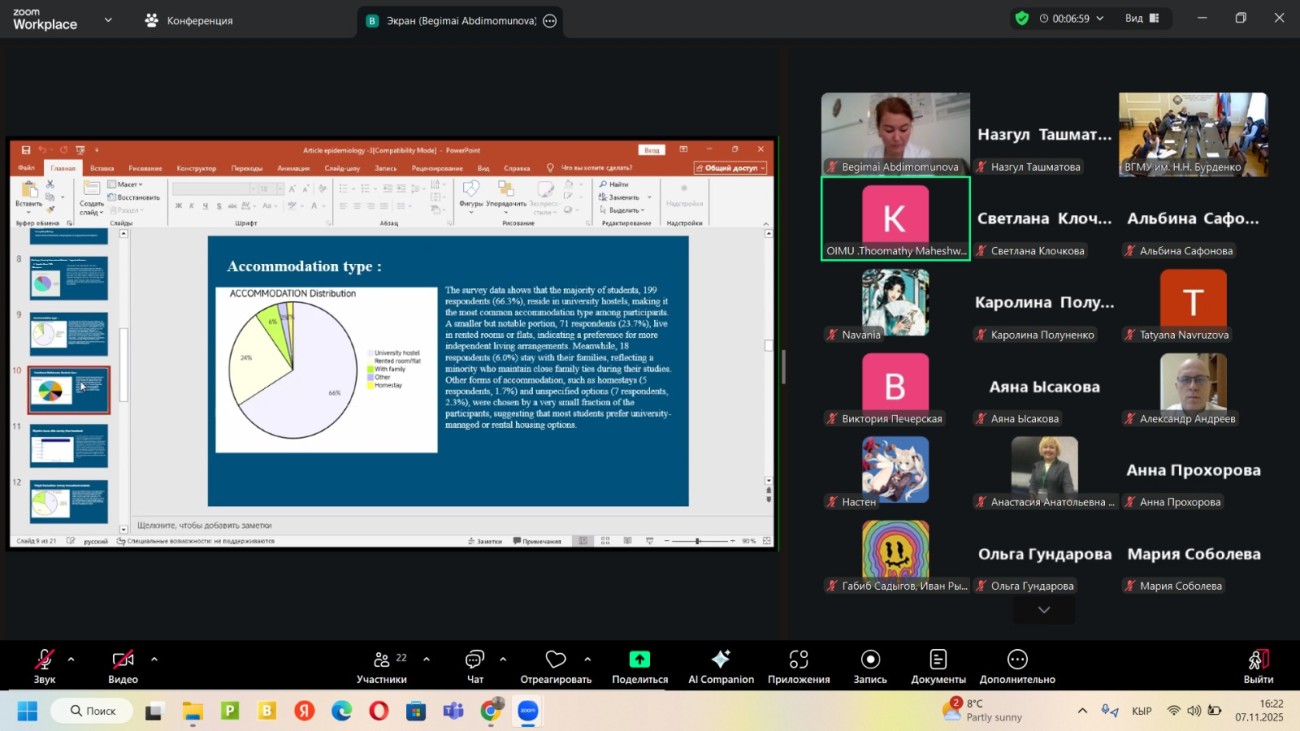Turn on the camera with Видео

123,660
